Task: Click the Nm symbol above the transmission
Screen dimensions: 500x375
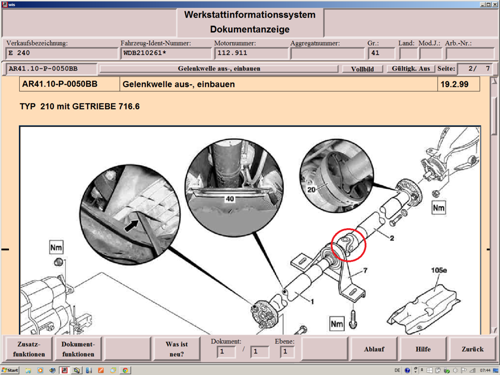Action: [56, 247]
